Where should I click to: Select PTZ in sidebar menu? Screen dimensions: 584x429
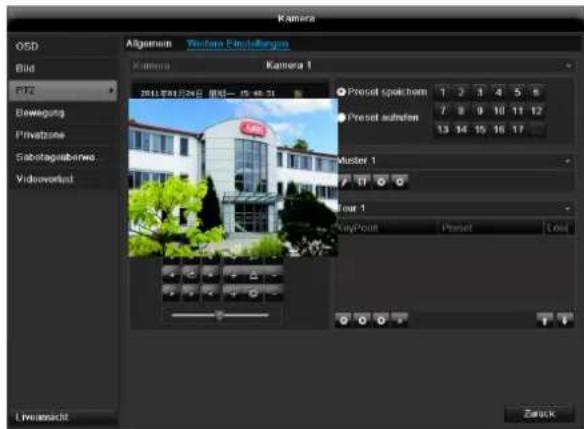click(63, 90)
